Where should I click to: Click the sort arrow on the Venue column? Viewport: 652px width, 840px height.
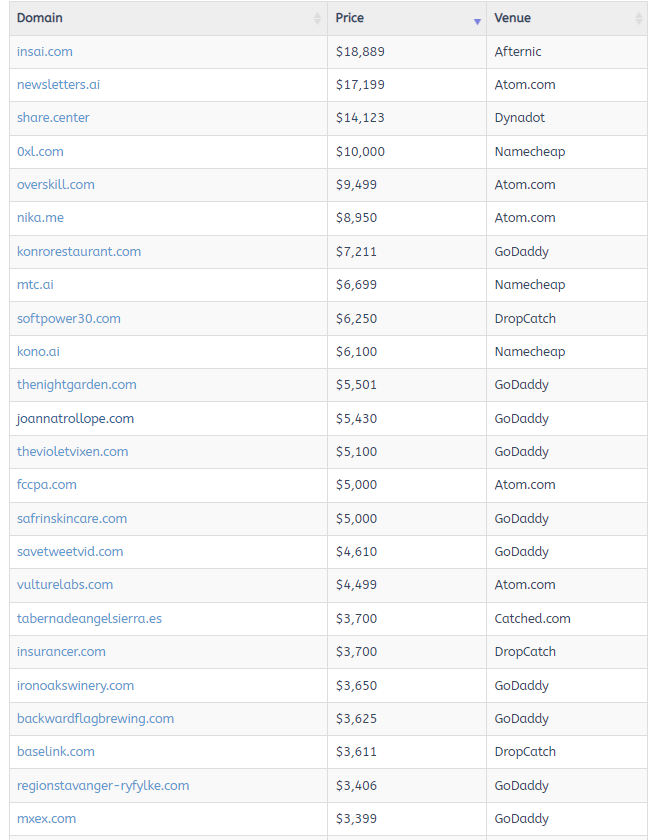641,17
